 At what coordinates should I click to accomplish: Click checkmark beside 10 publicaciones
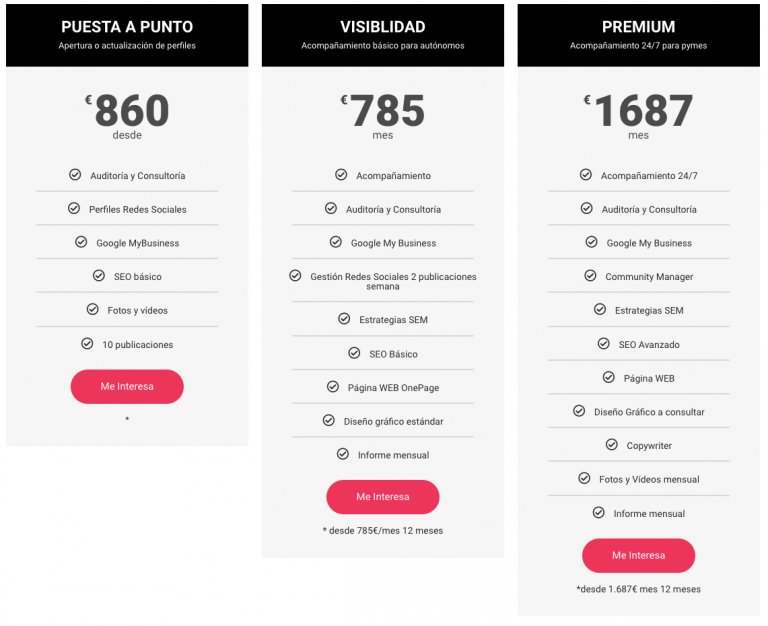coord(87,344)
